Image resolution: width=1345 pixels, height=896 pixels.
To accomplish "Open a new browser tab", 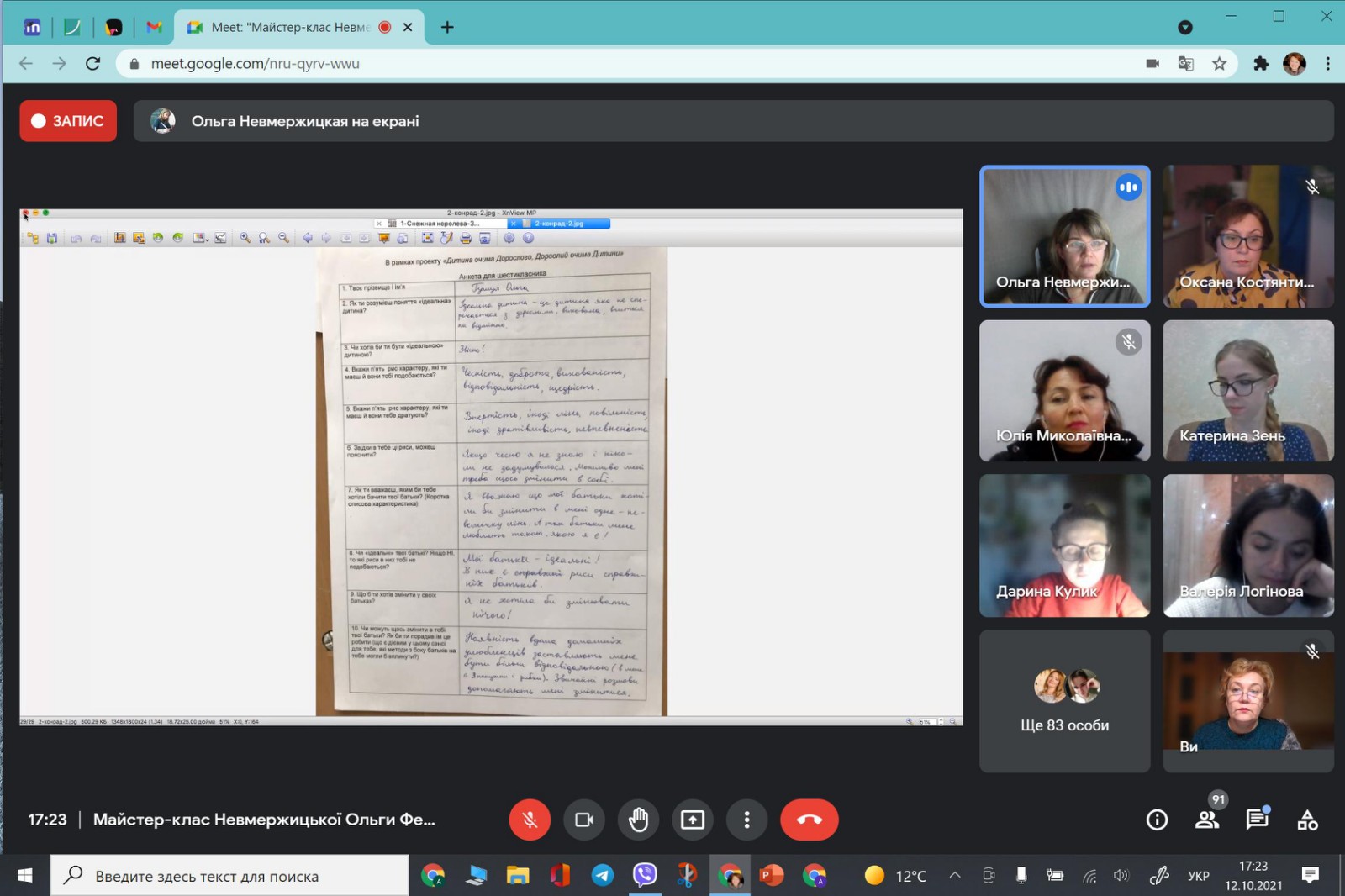I will point(447,28).
